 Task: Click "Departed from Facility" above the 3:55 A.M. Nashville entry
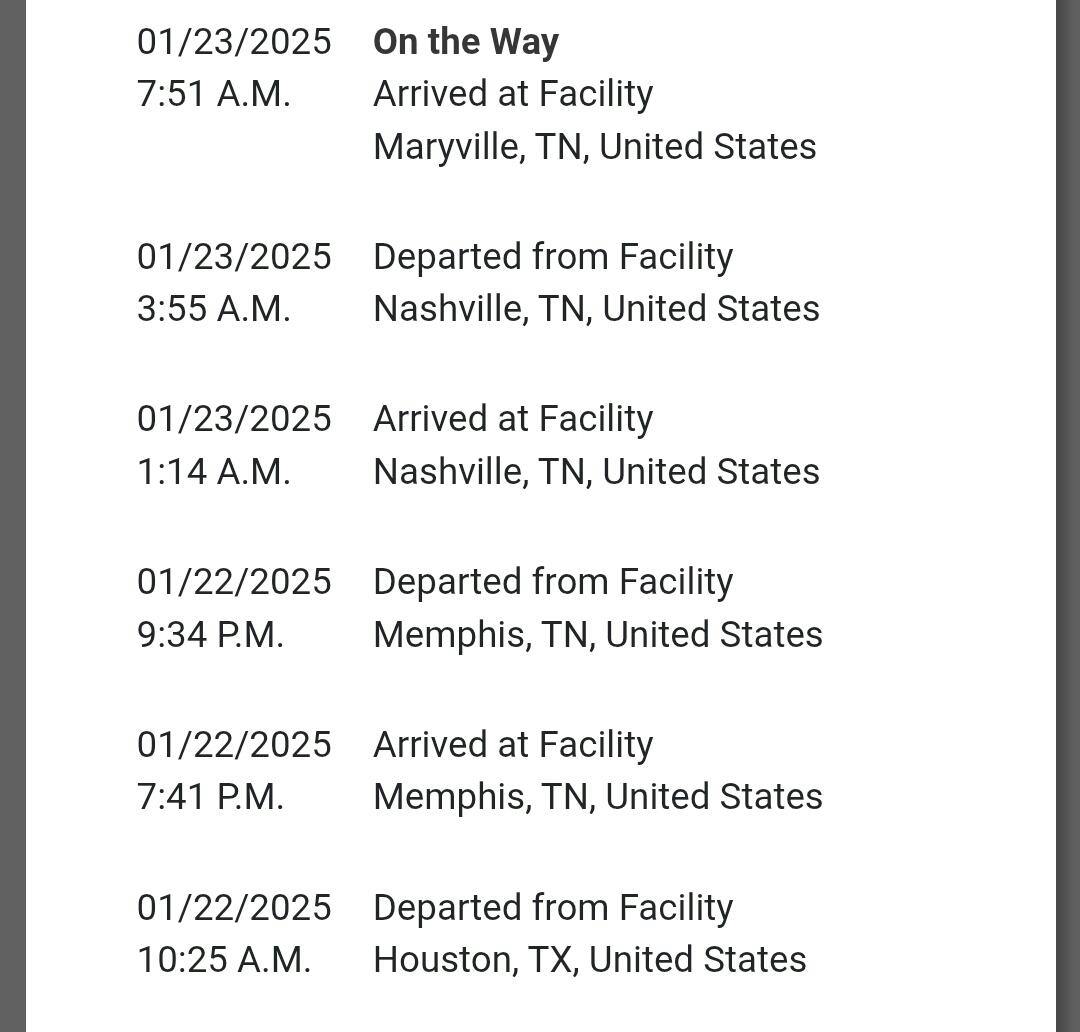pos(553,257)
